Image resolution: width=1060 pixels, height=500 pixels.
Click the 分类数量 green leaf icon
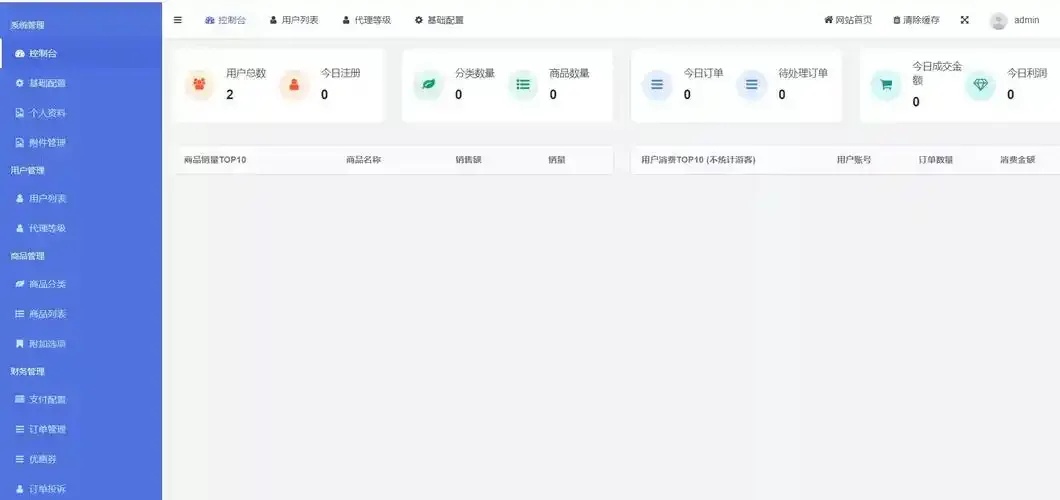pos(429,85)
